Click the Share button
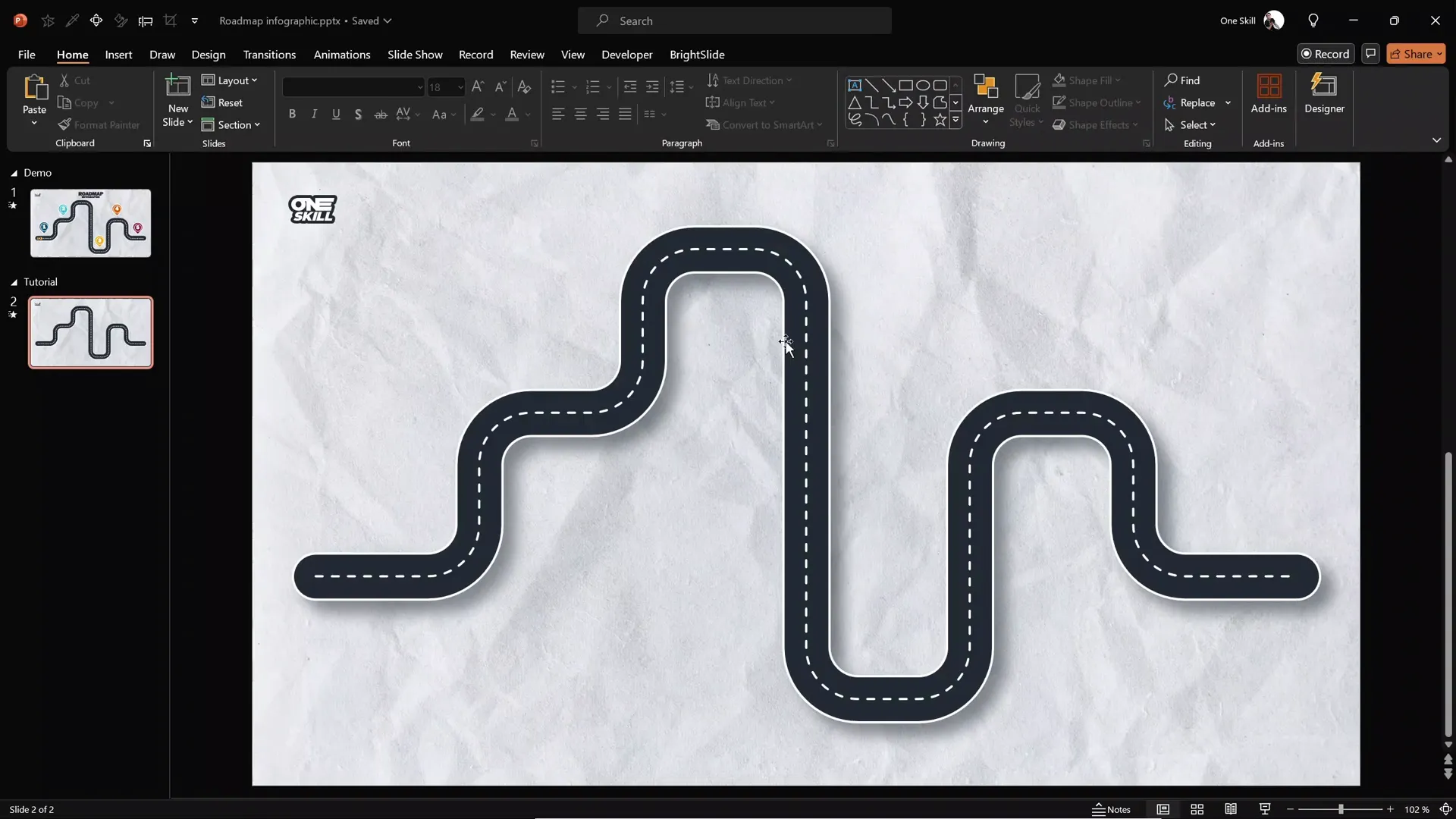1456x819 pixels. point(1416,54)
